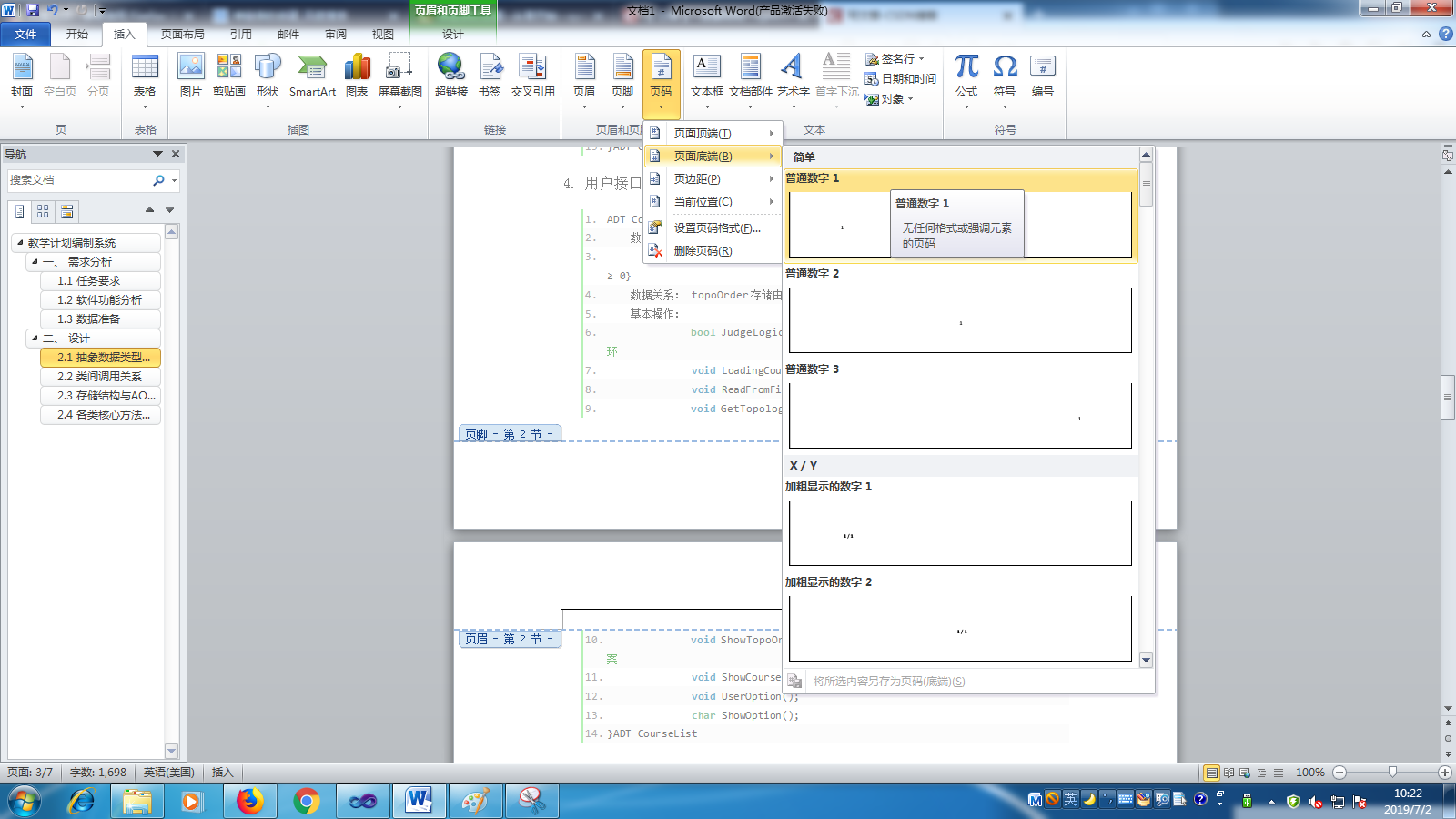
Task: Open the table (表格) insert tool
Action: 145,80
